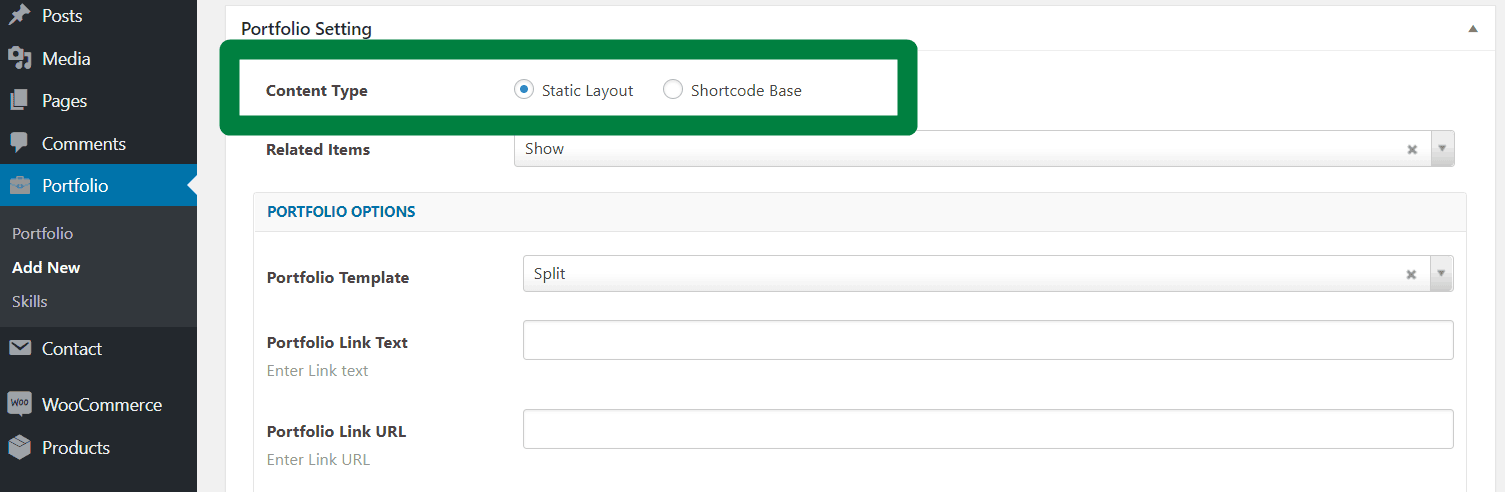The image size is (1505, 492).
Task: Open the Skills submenu item
Action: 30,301
